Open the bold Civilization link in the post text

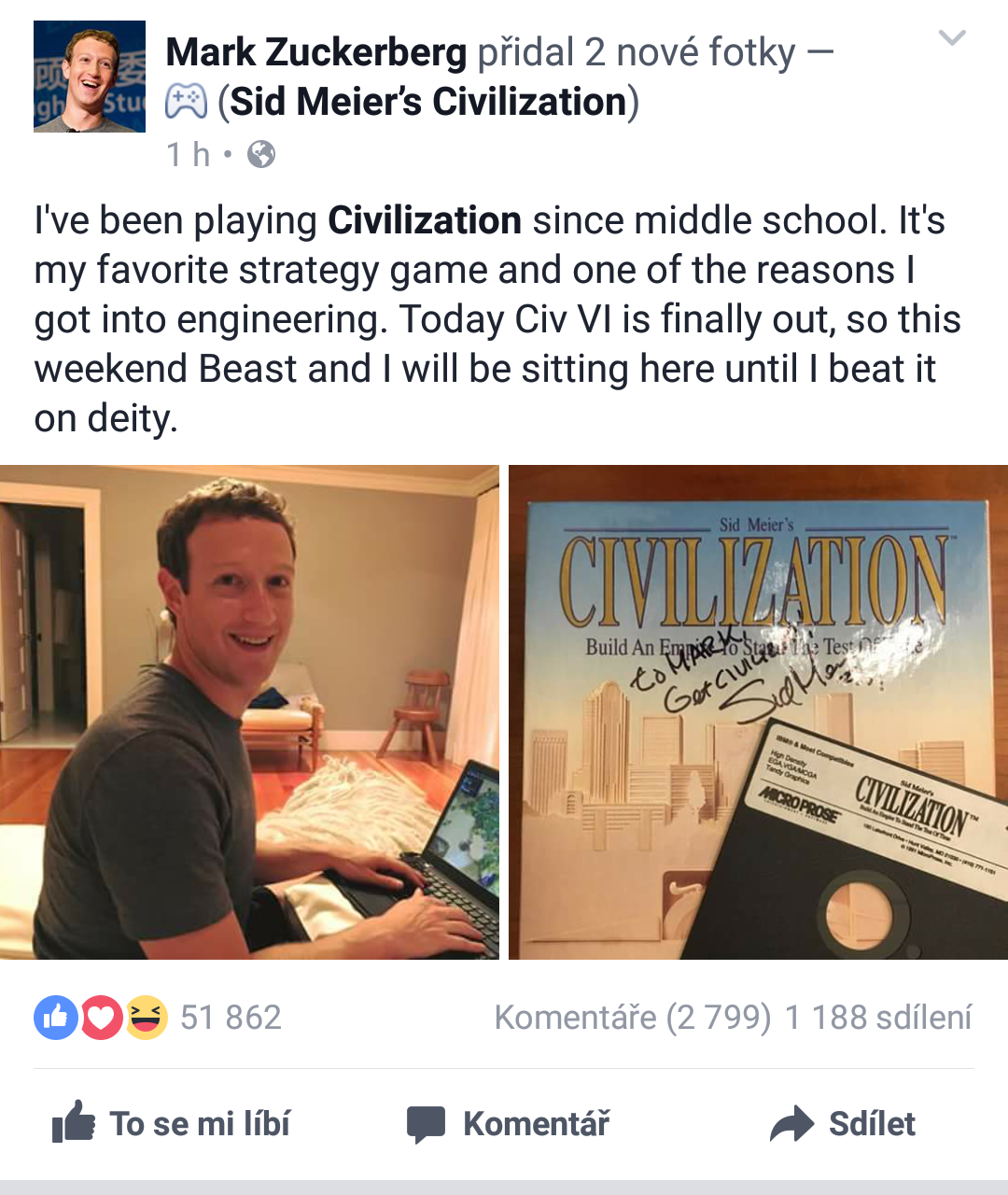(425, 220)
